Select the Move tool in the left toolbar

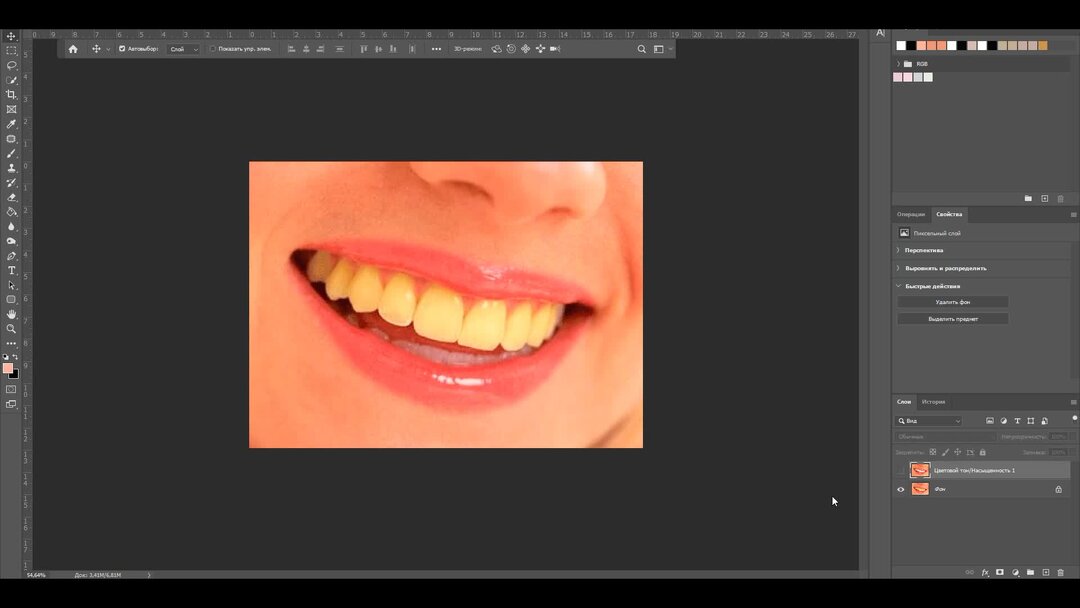pos(11,36)
